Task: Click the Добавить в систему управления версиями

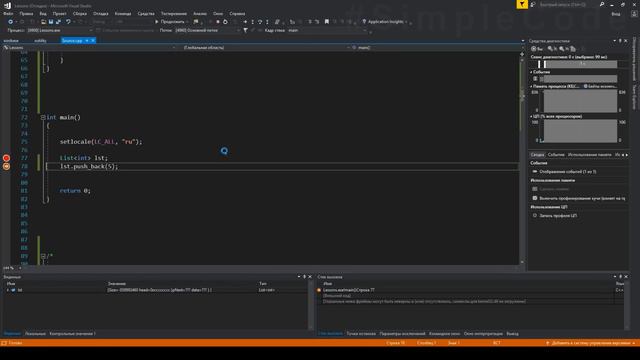Action: pos(591,343)
